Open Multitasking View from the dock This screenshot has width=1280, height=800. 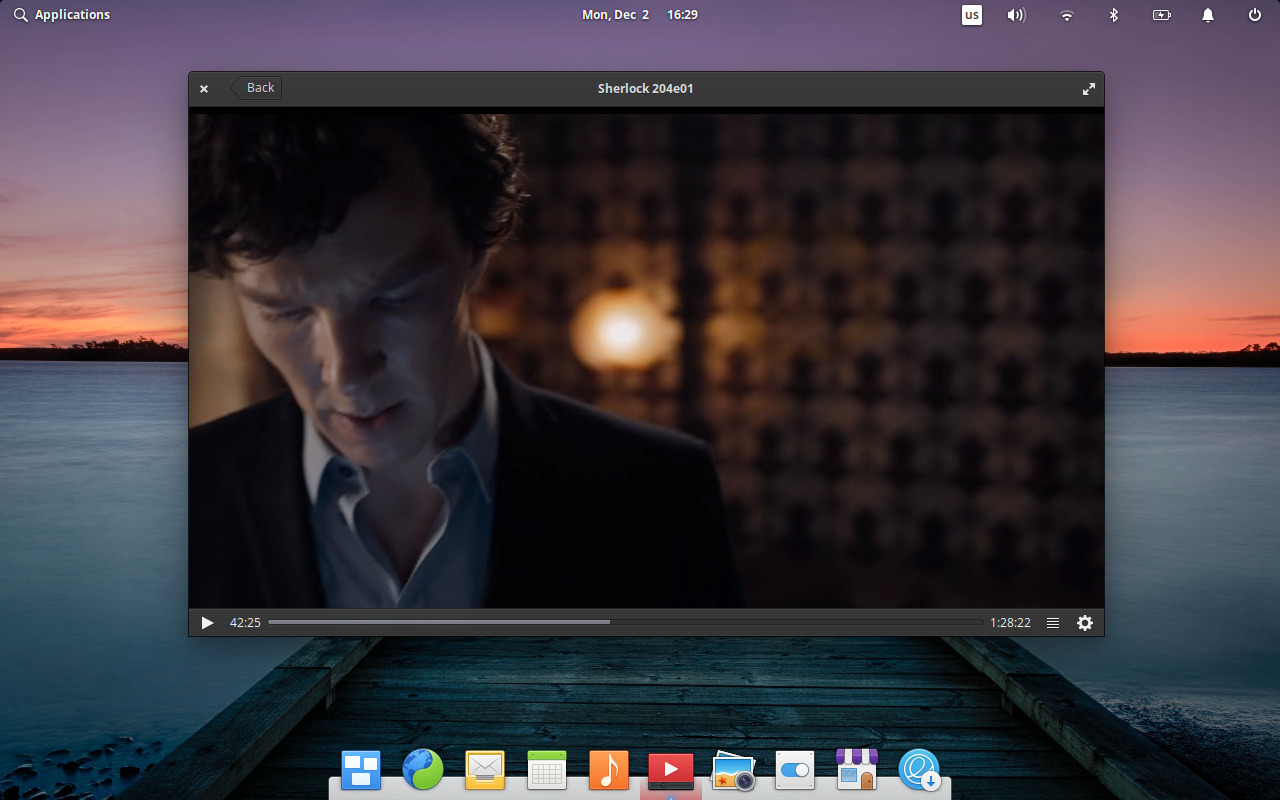click(361, 770)
